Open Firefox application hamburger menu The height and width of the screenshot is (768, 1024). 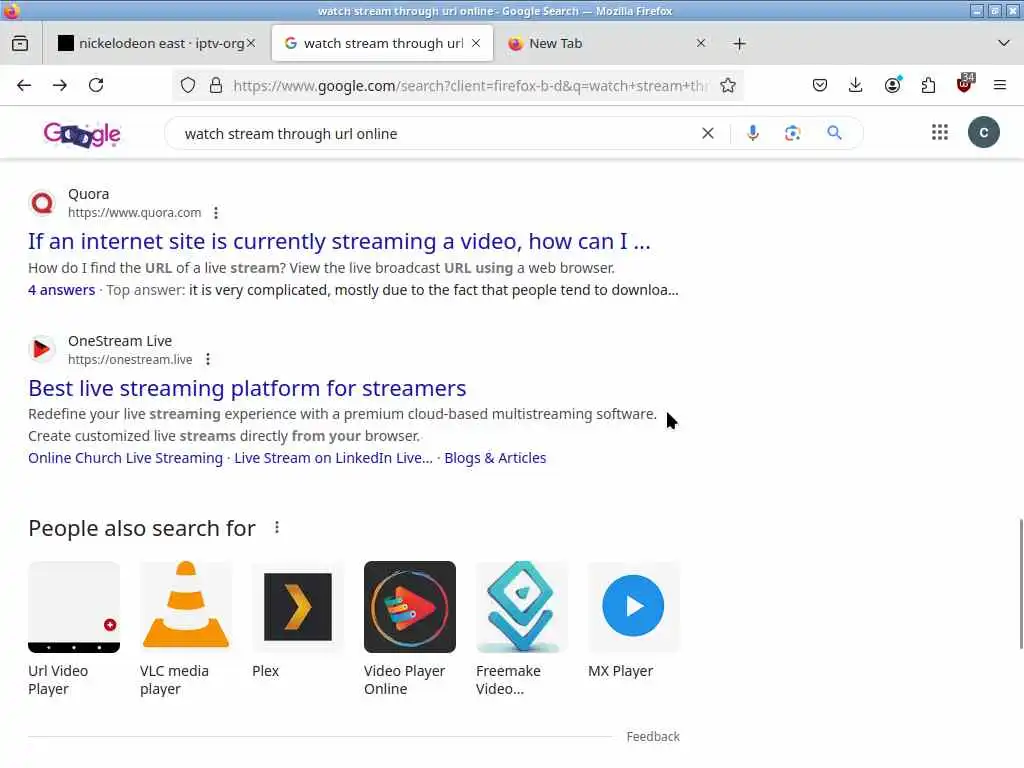(1000, 86)
